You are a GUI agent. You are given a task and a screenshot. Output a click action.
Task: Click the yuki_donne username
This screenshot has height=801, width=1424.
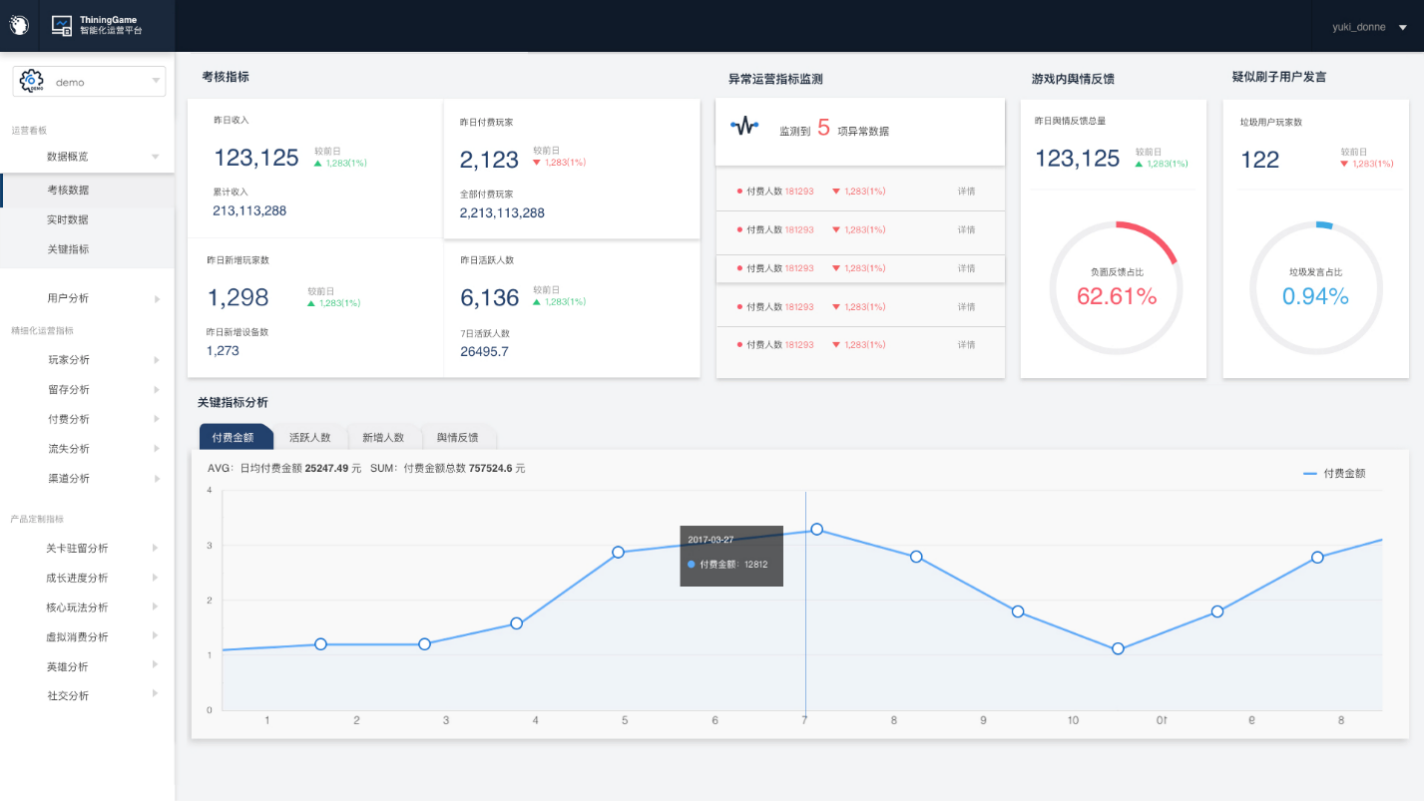pos(1359,27)
